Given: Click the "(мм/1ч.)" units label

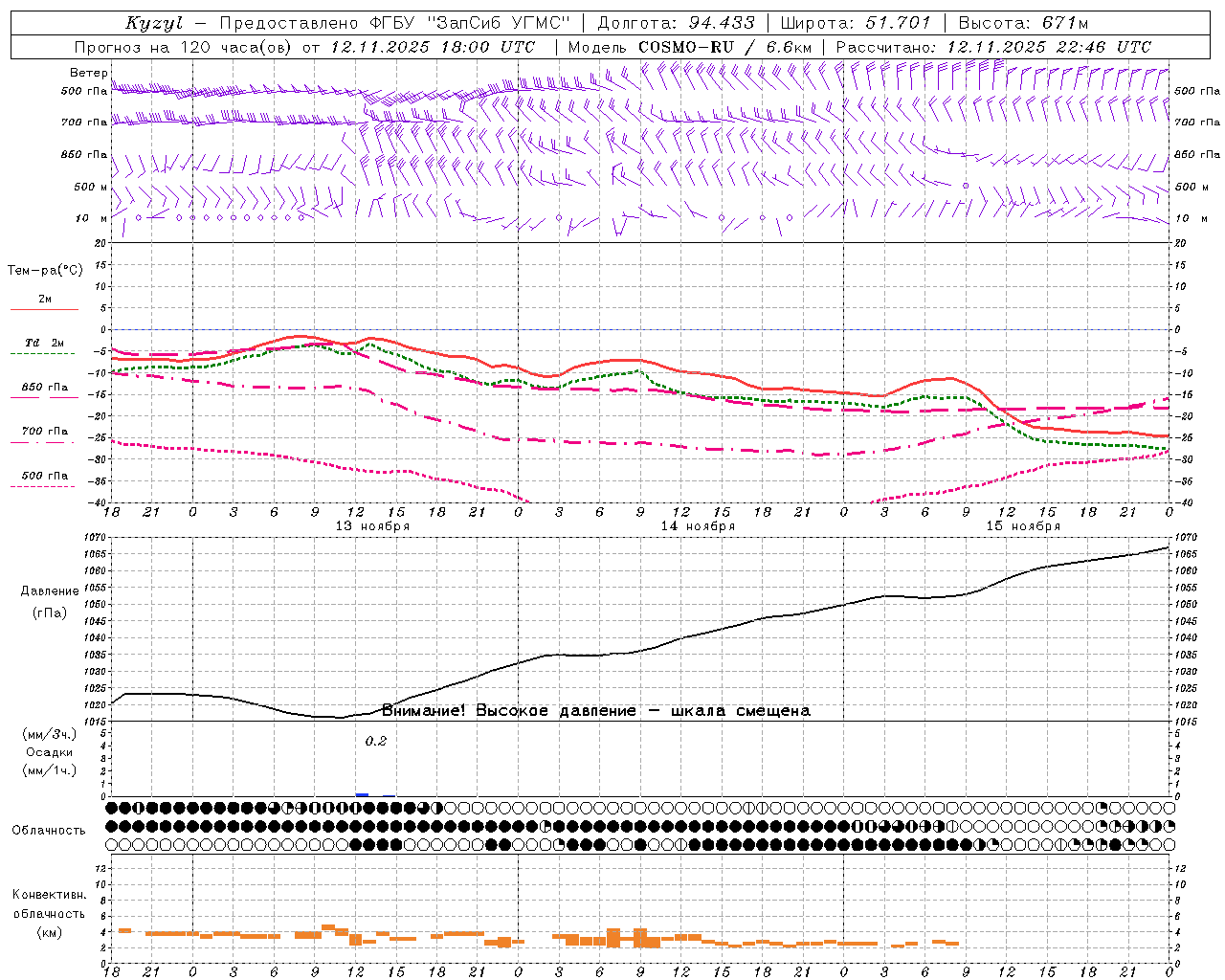Looking at the screenshot, I should (50, 770).
